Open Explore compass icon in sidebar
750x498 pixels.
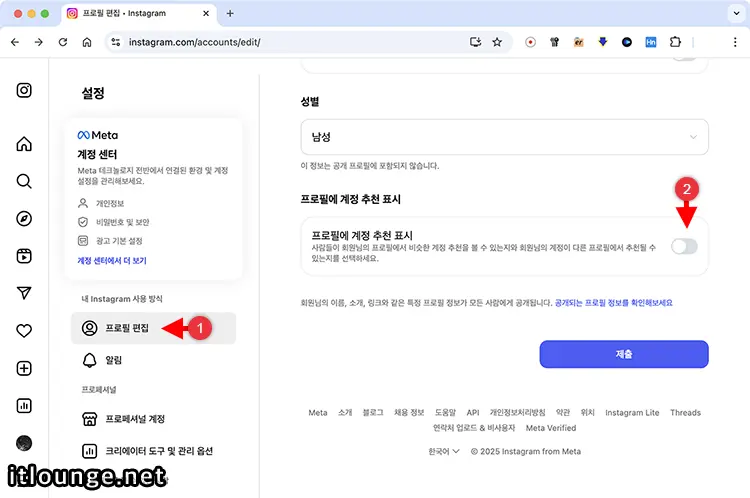click(x=24, y=218)
